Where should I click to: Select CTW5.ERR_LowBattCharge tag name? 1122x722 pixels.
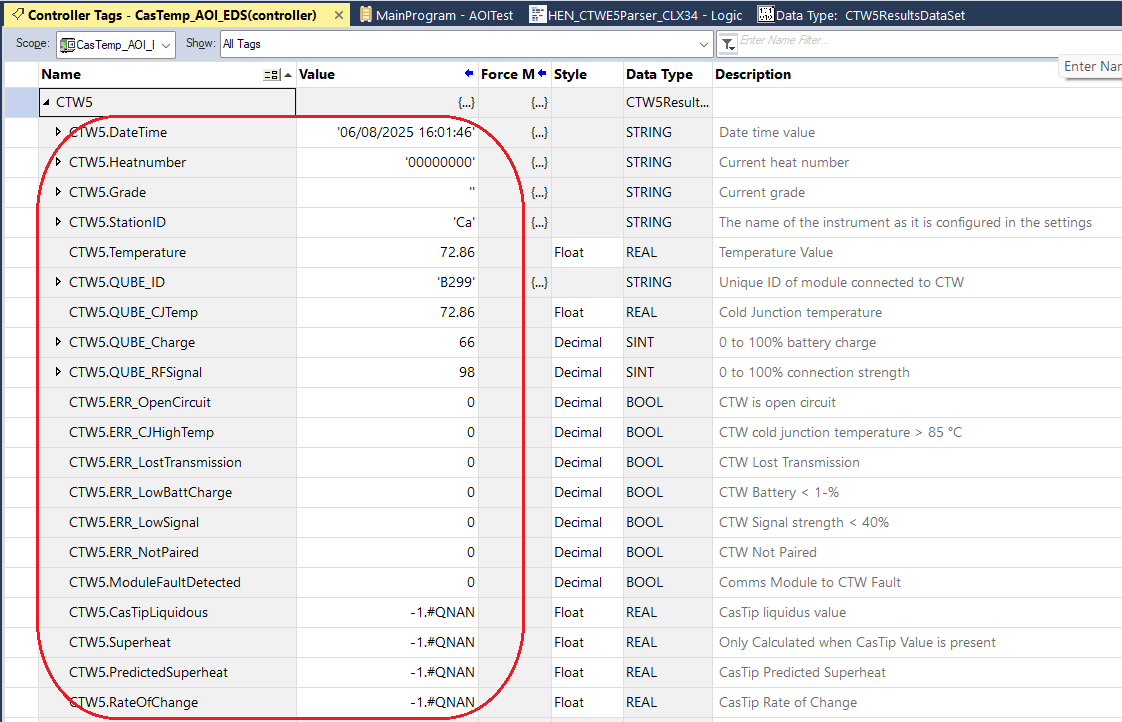click(150, 493)
